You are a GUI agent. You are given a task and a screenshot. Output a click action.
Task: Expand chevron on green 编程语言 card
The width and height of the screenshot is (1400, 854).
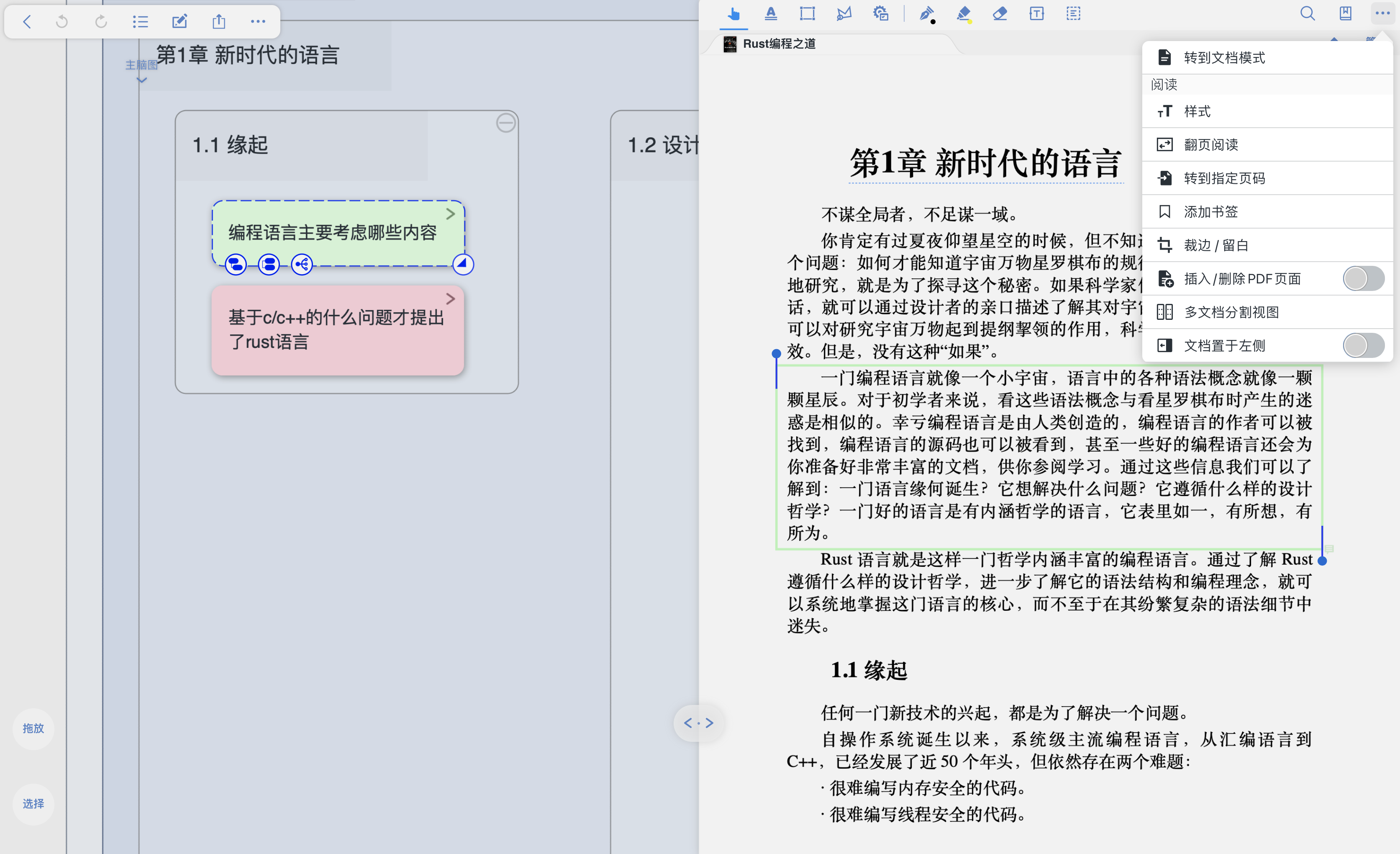pyautogui.click(x=451, y=214)
